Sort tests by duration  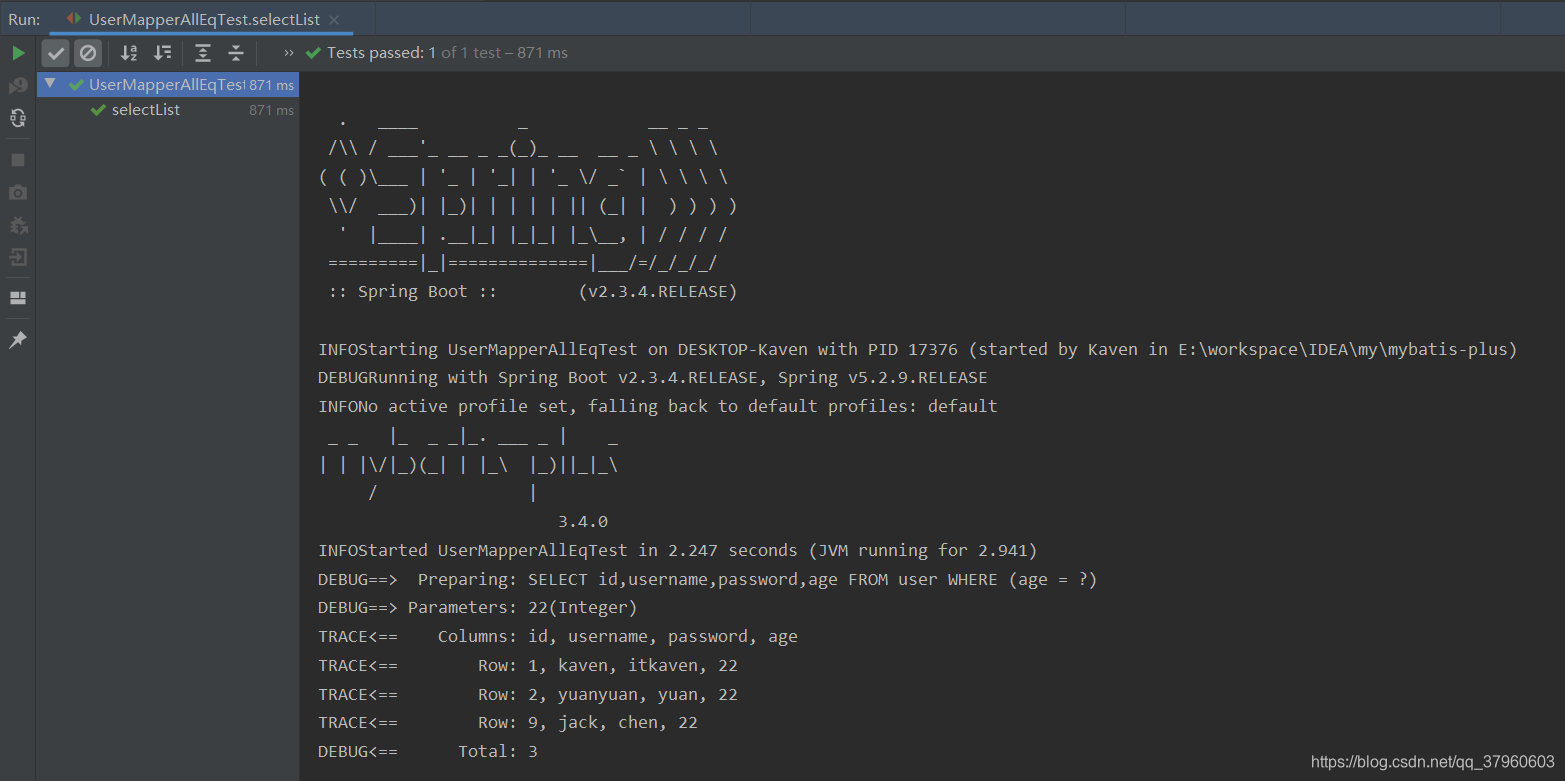[x=162, y=53]
